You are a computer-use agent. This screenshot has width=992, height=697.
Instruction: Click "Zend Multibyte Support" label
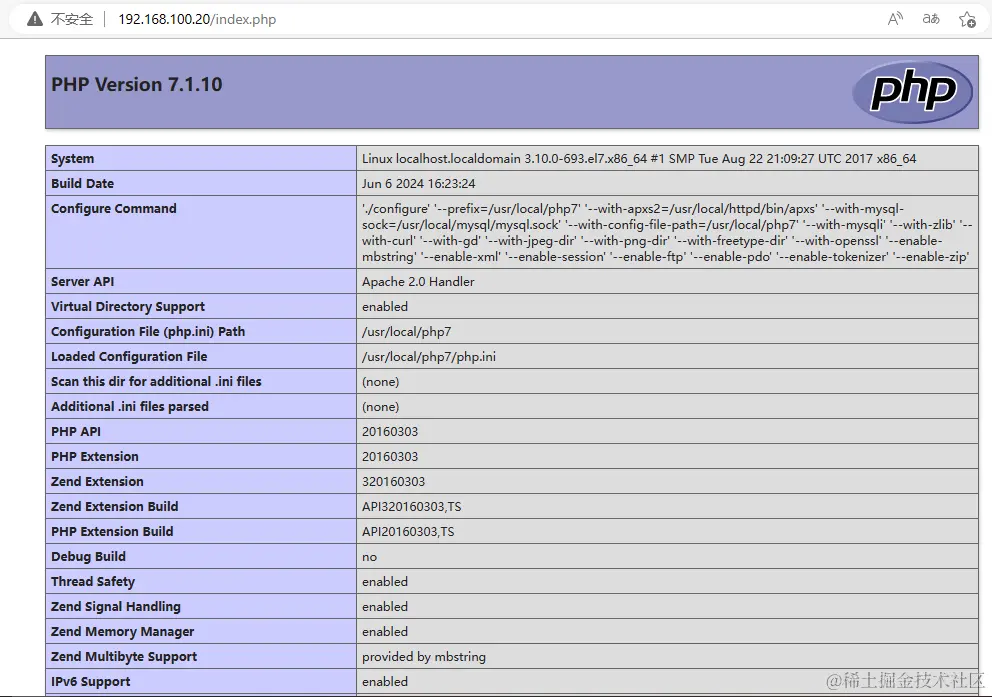pos(124,657)
